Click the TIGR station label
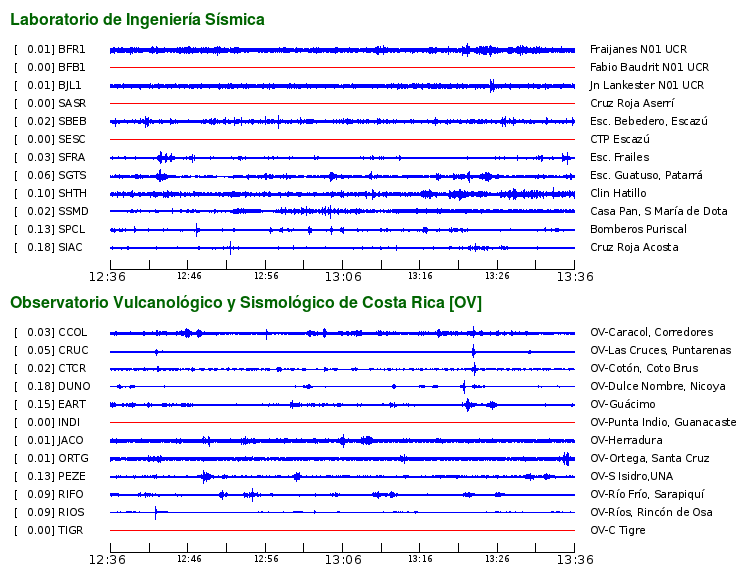 tap(71, 530)
